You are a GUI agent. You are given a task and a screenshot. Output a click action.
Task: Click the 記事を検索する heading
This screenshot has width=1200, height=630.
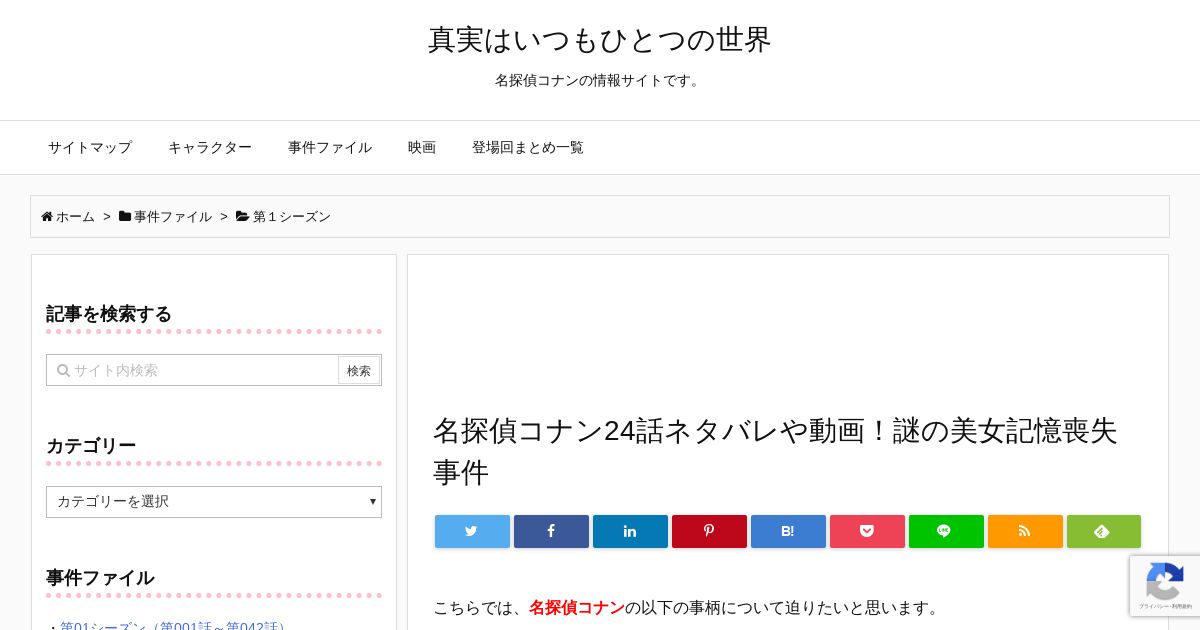[109, 314]
